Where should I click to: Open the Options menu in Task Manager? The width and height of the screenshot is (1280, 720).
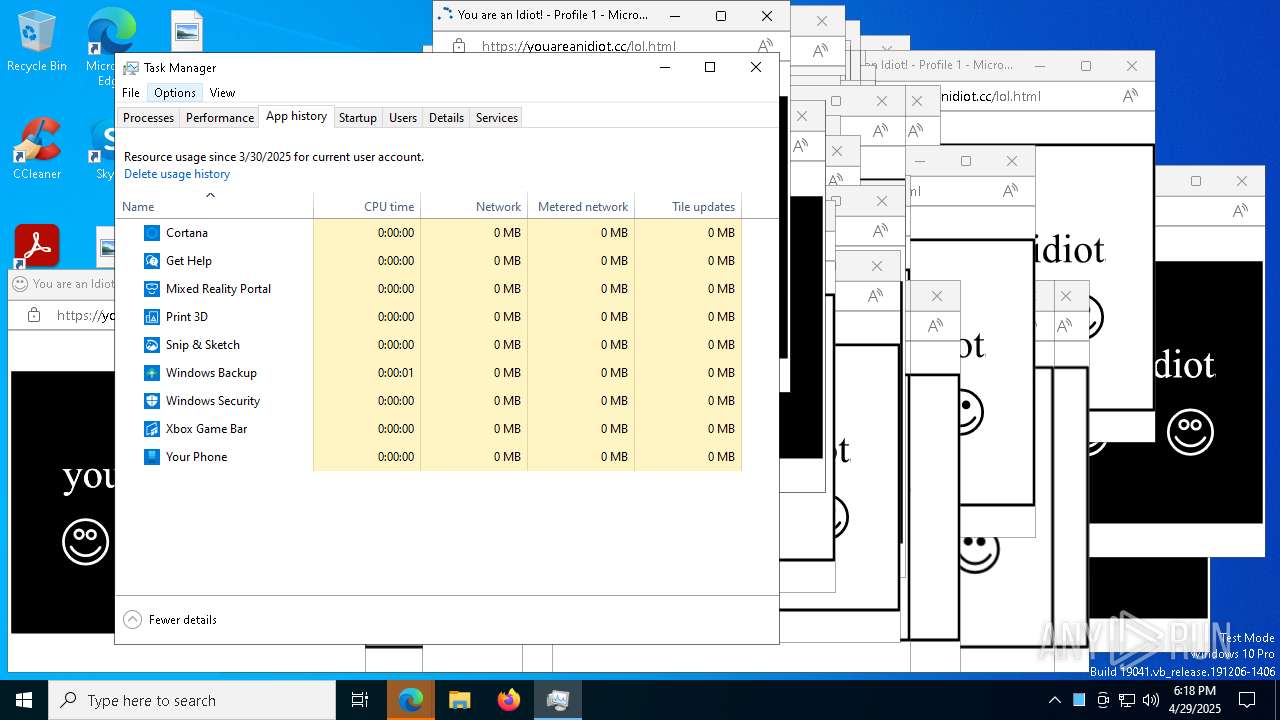coord(175,93)
